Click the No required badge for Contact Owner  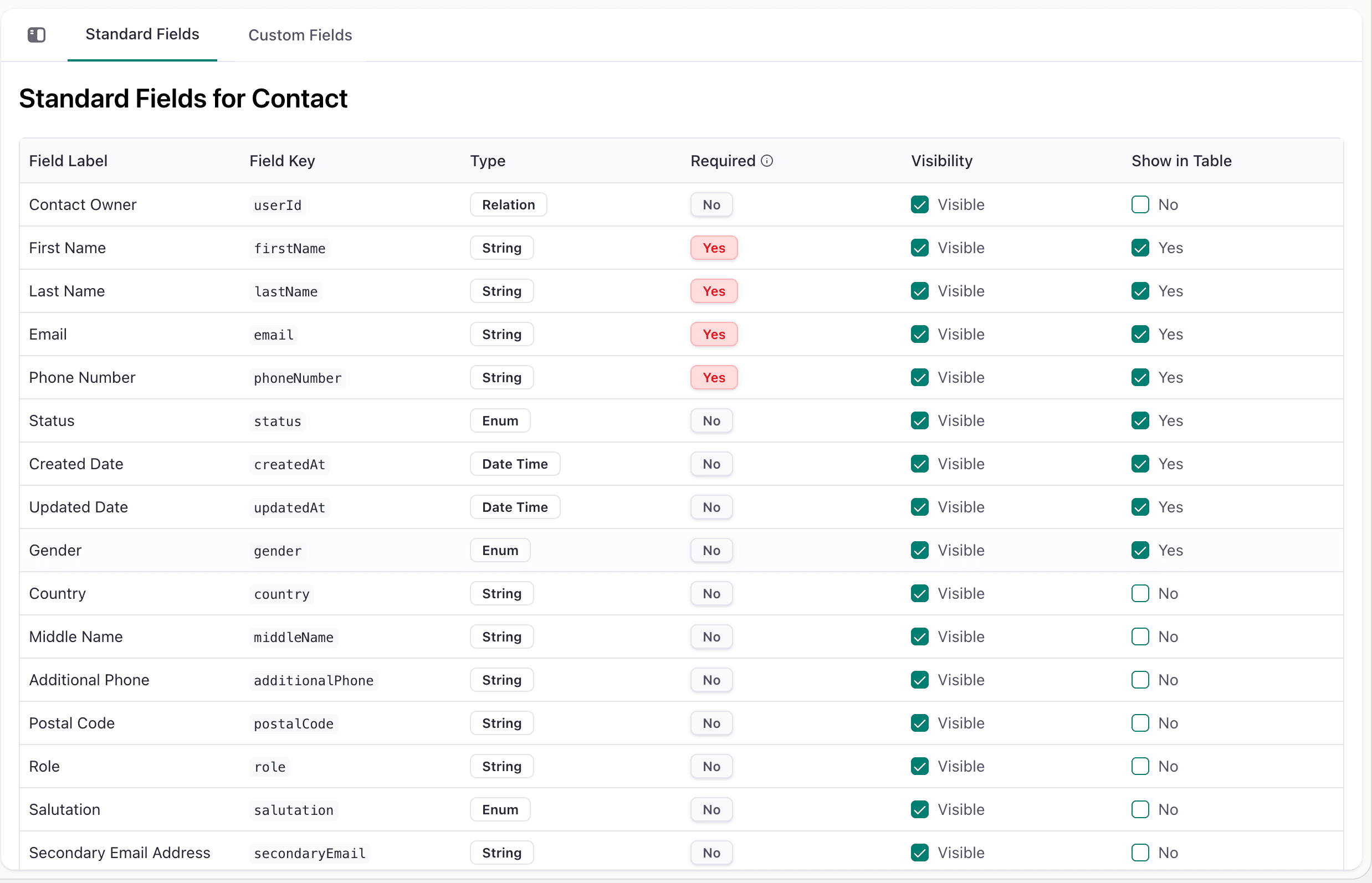coord(711,205)
